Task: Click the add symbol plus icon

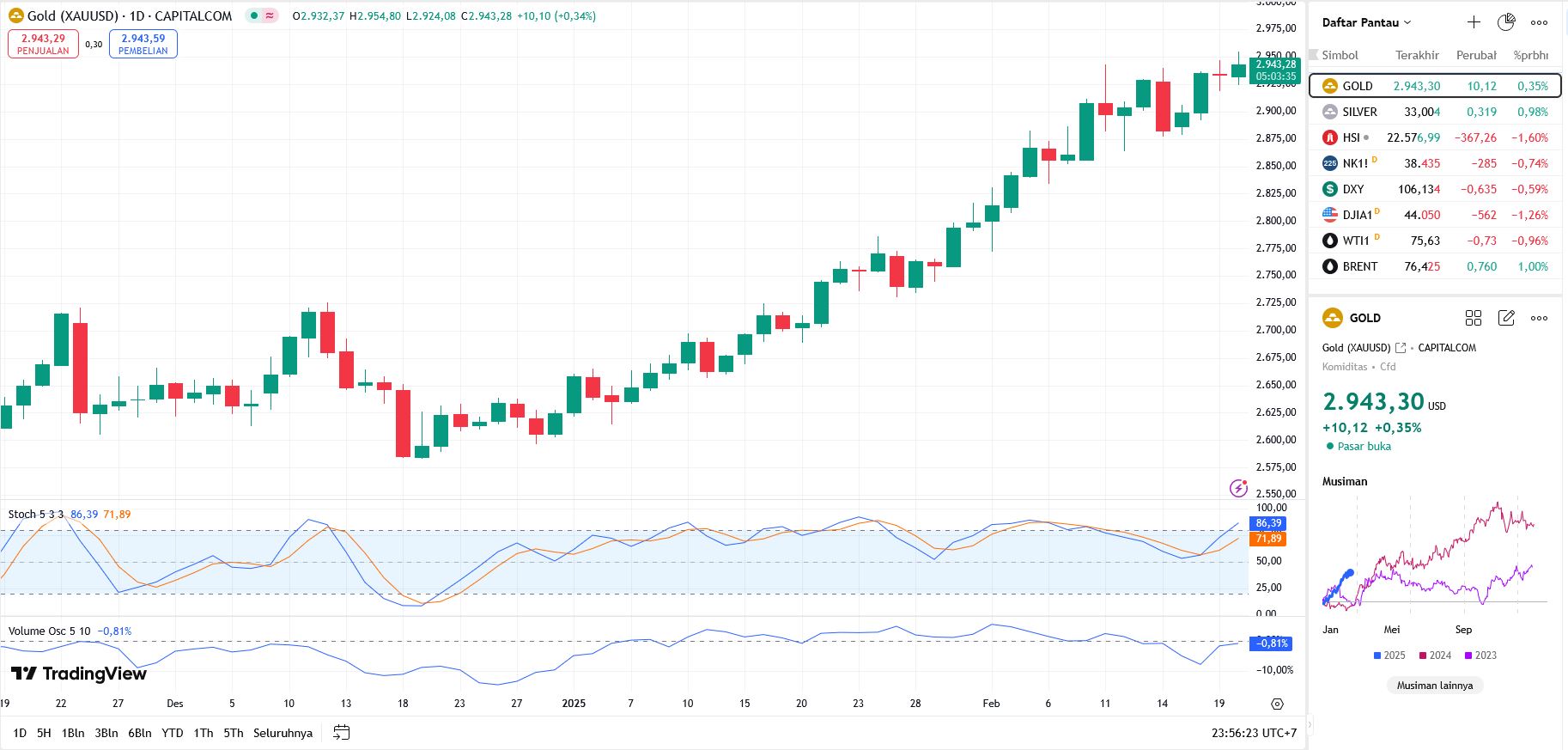Action: tap(1474, 22)
